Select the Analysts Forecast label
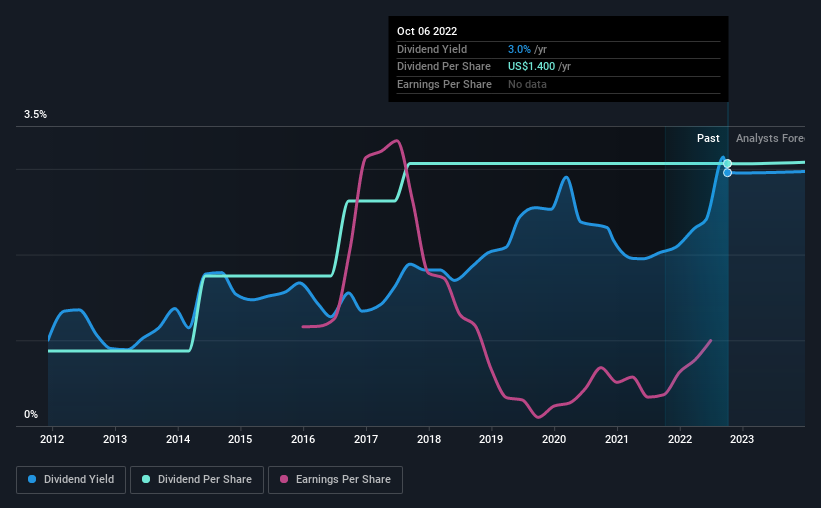Viewport: 821px width, 508px height. [x=770, y=138]
